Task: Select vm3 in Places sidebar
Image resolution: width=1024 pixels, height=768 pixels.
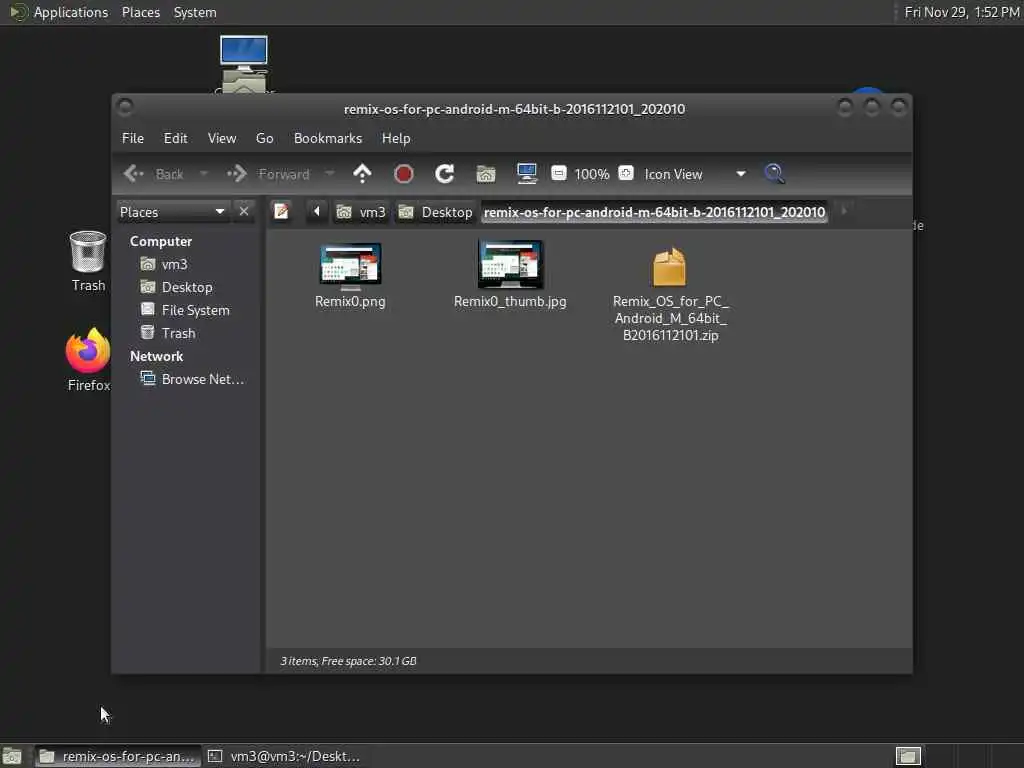Action: point(174,264)
